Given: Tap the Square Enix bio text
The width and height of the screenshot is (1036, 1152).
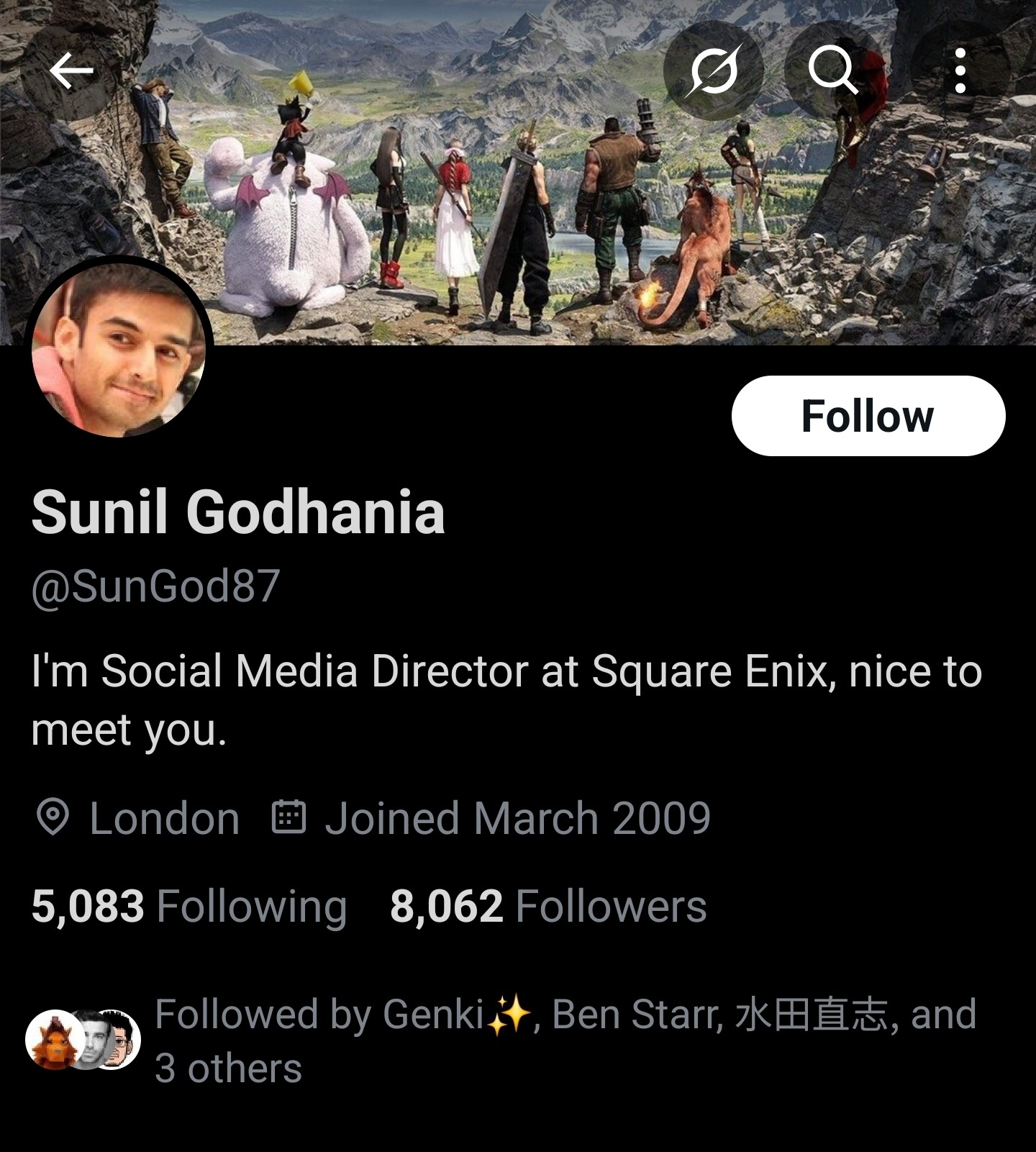Looking at the screenshot, I should (506, 700).
